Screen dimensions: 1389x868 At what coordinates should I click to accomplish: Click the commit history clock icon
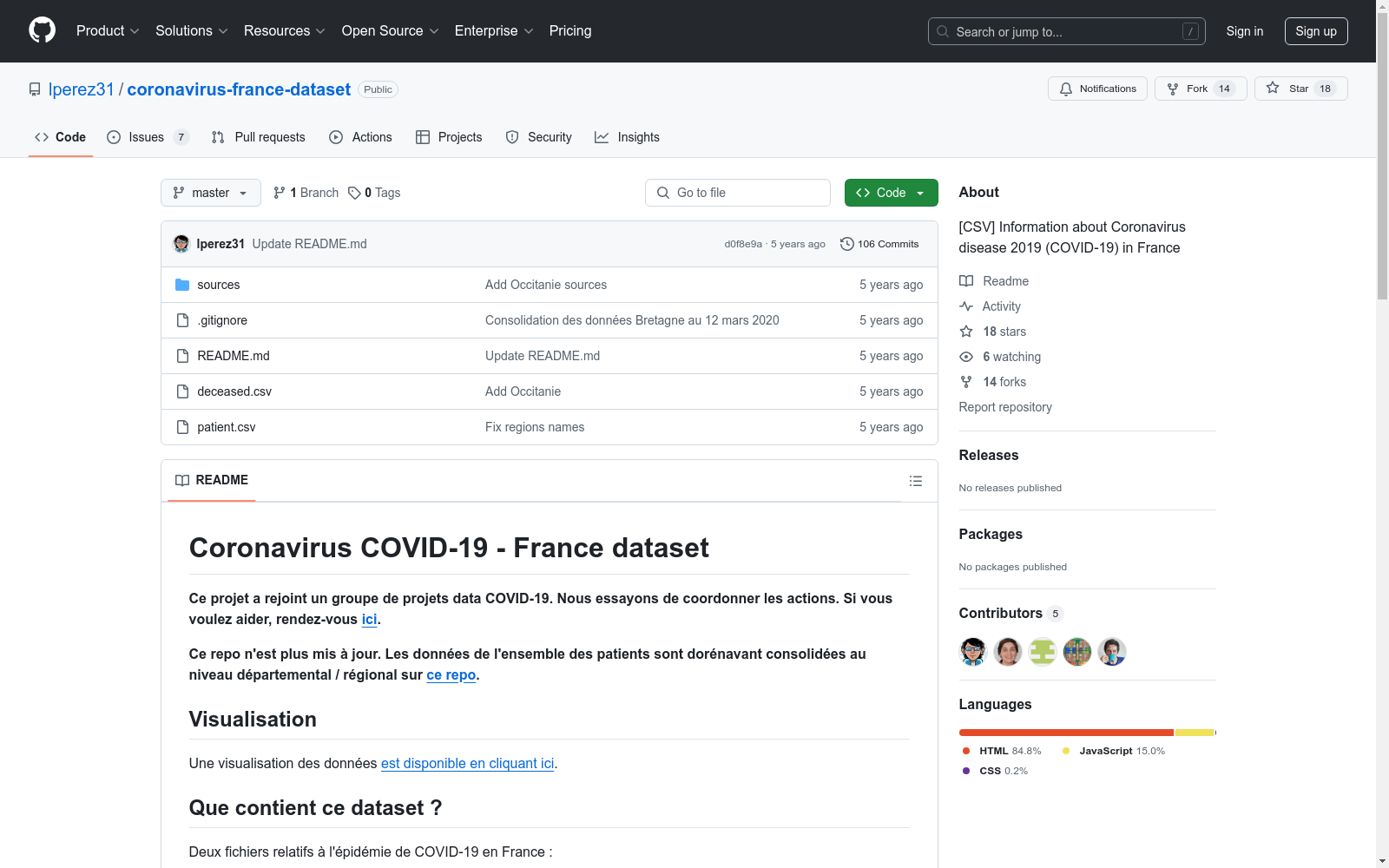[847, 244]
